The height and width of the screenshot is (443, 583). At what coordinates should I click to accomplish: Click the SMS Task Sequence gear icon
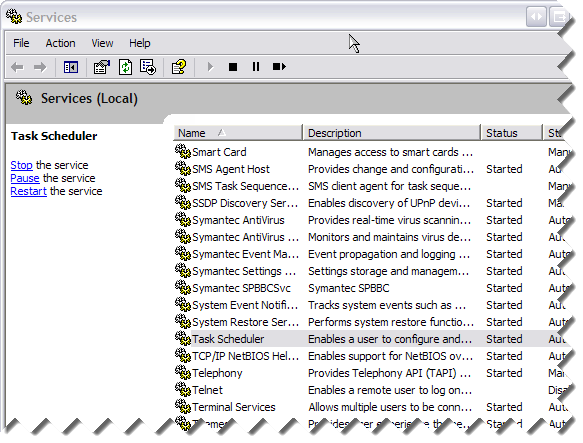[x=183, y=185]
